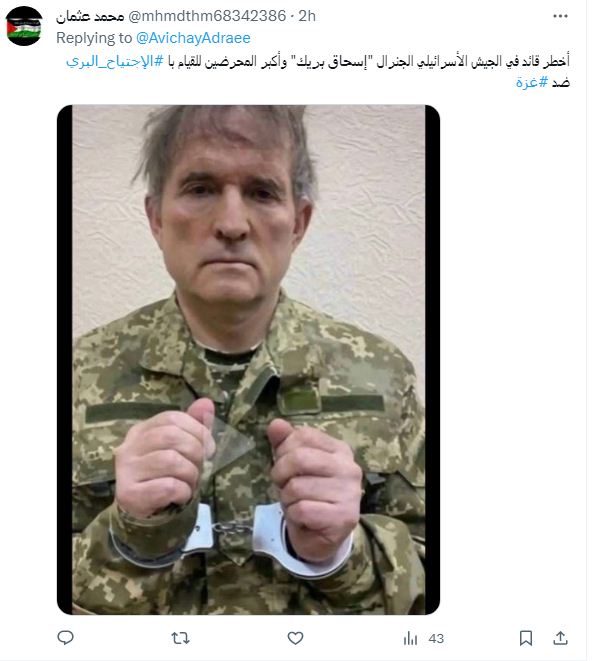Viewport: 609px width, 661px height.
Task: Open the hashtag #الإجتياح_البري
Action: pyautogui.click(x=115, y=61)
